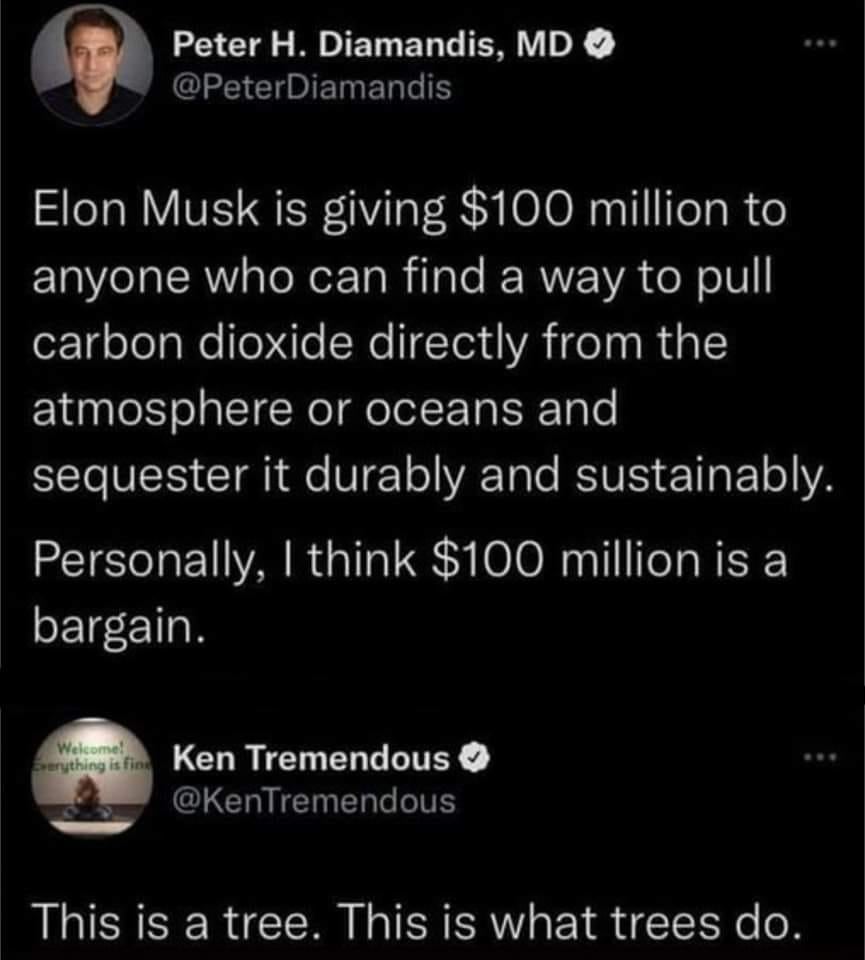The width and height of the screenshot is (865, 960).
Task: Open the @PeterDiamandis handle link
Action: pyautogui.click(x=312, y=89)
